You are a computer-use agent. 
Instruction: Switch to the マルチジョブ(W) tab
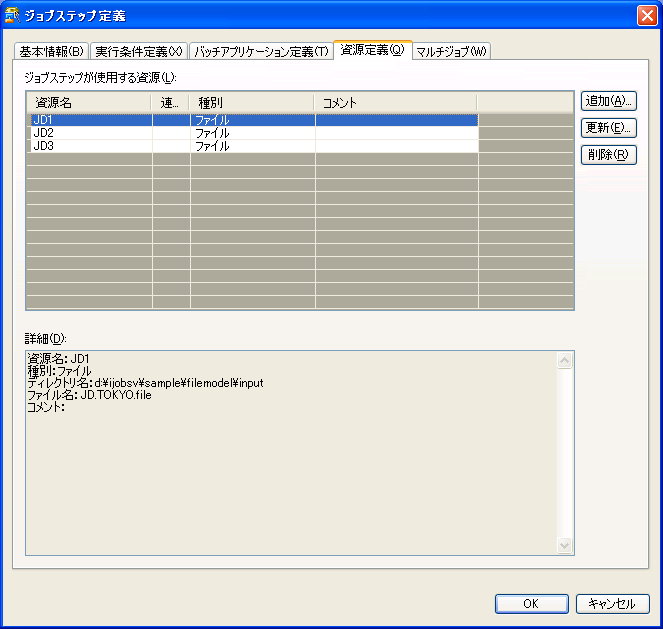(x=451, y=51)
